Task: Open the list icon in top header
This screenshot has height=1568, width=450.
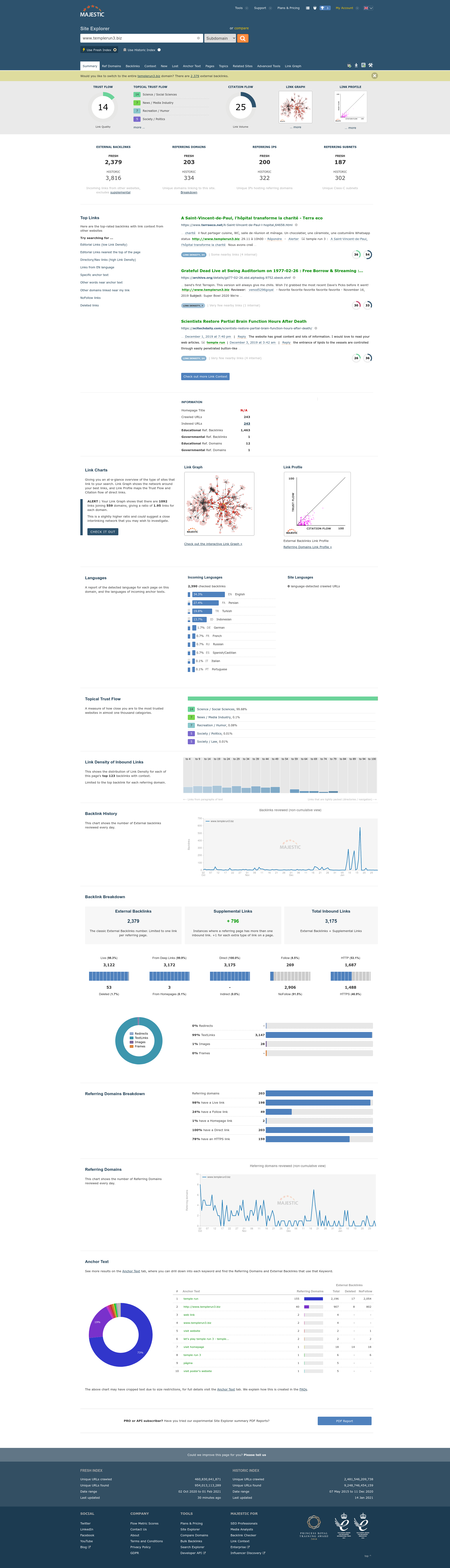Action: [308, 8]
